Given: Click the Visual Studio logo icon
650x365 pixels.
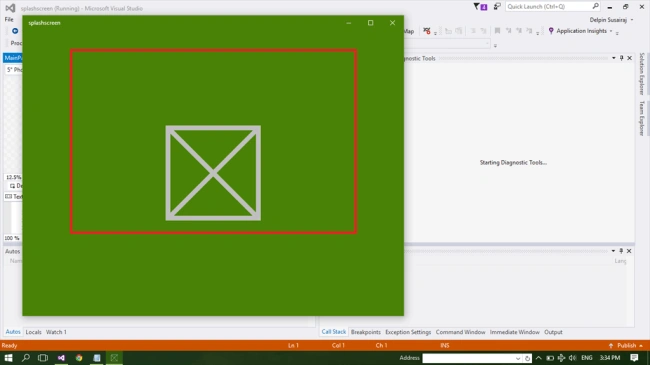Looking at the screenshot, I should pyautogui.click(x=10, y=8).
